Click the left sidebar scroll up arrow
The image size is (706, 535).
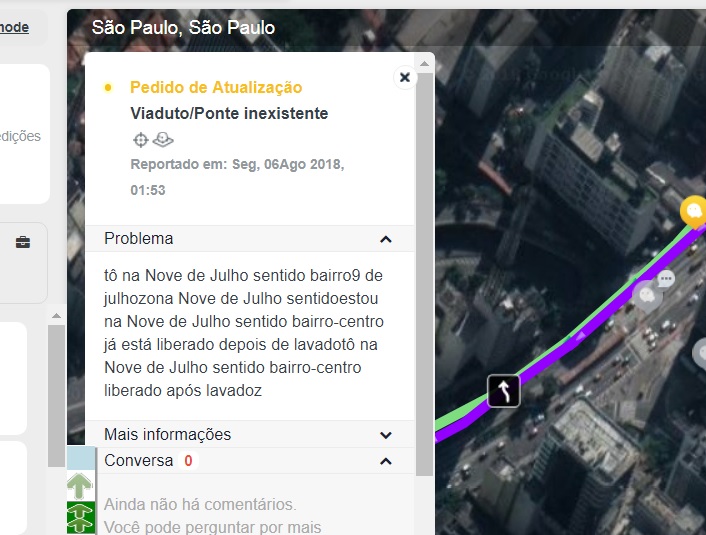[56, 316]
